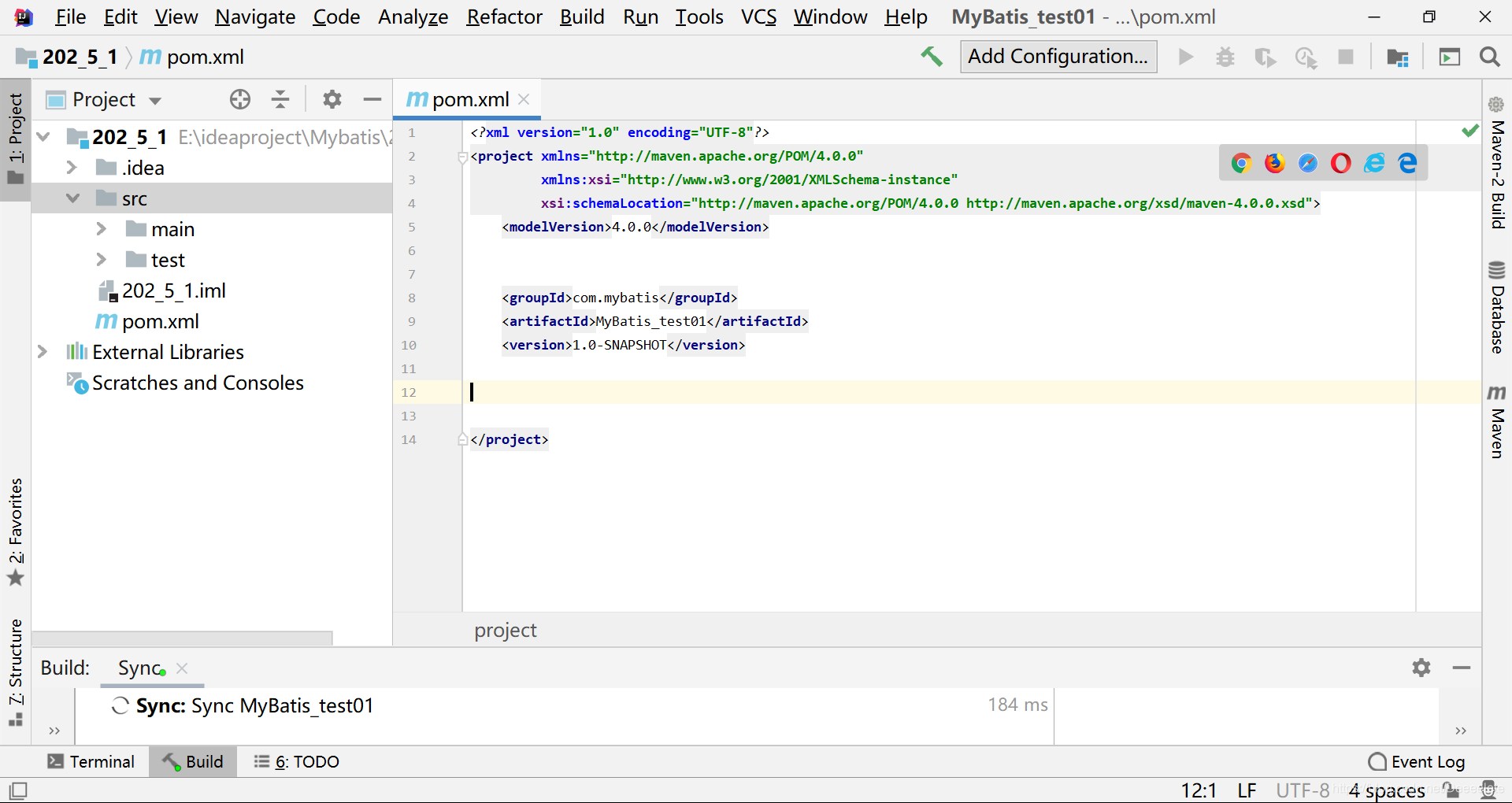
Task: Click the Debug bug icon
Action: [x=1225, y=57]
